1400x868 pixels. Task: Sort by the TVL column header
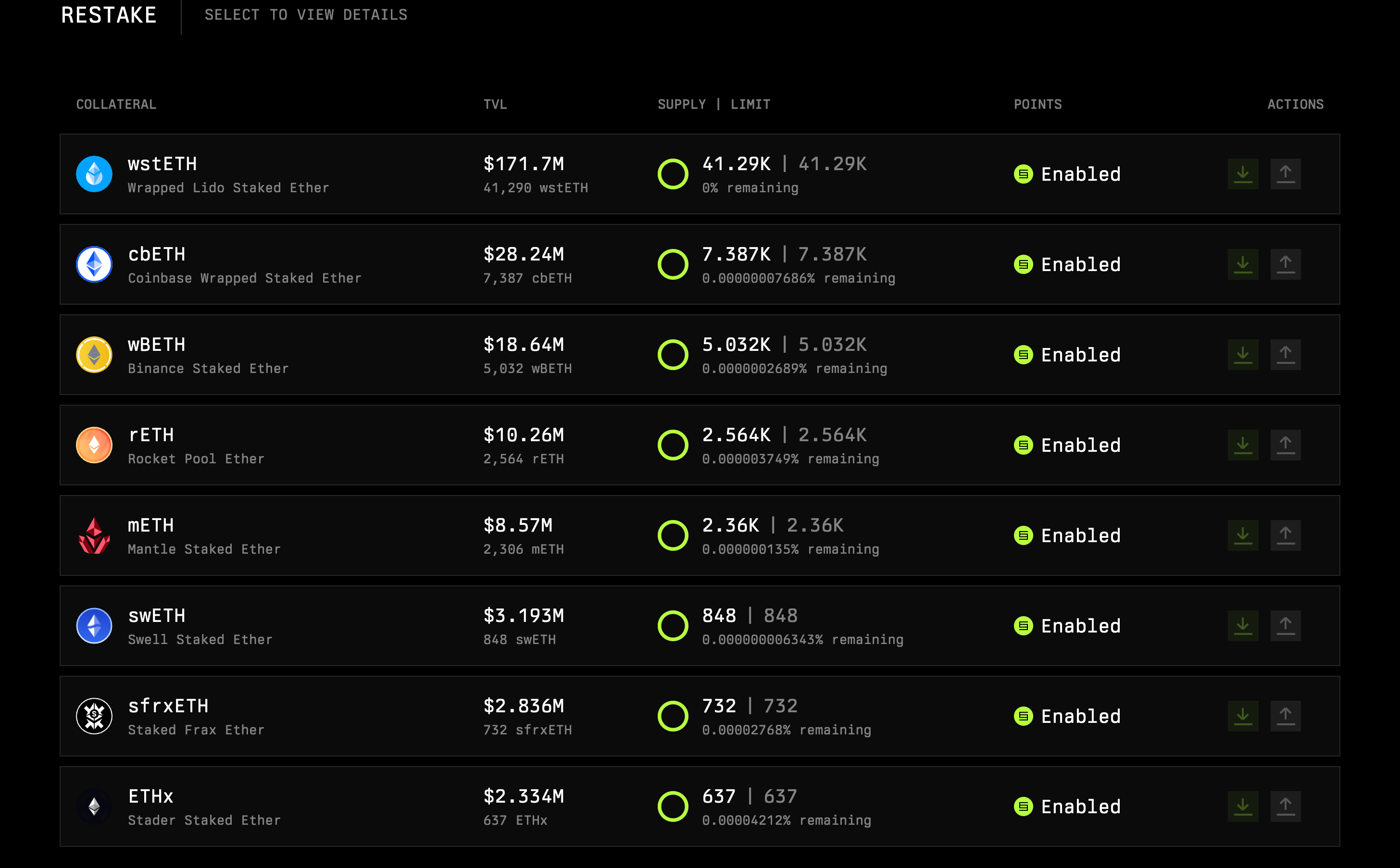tap(494, 104)
